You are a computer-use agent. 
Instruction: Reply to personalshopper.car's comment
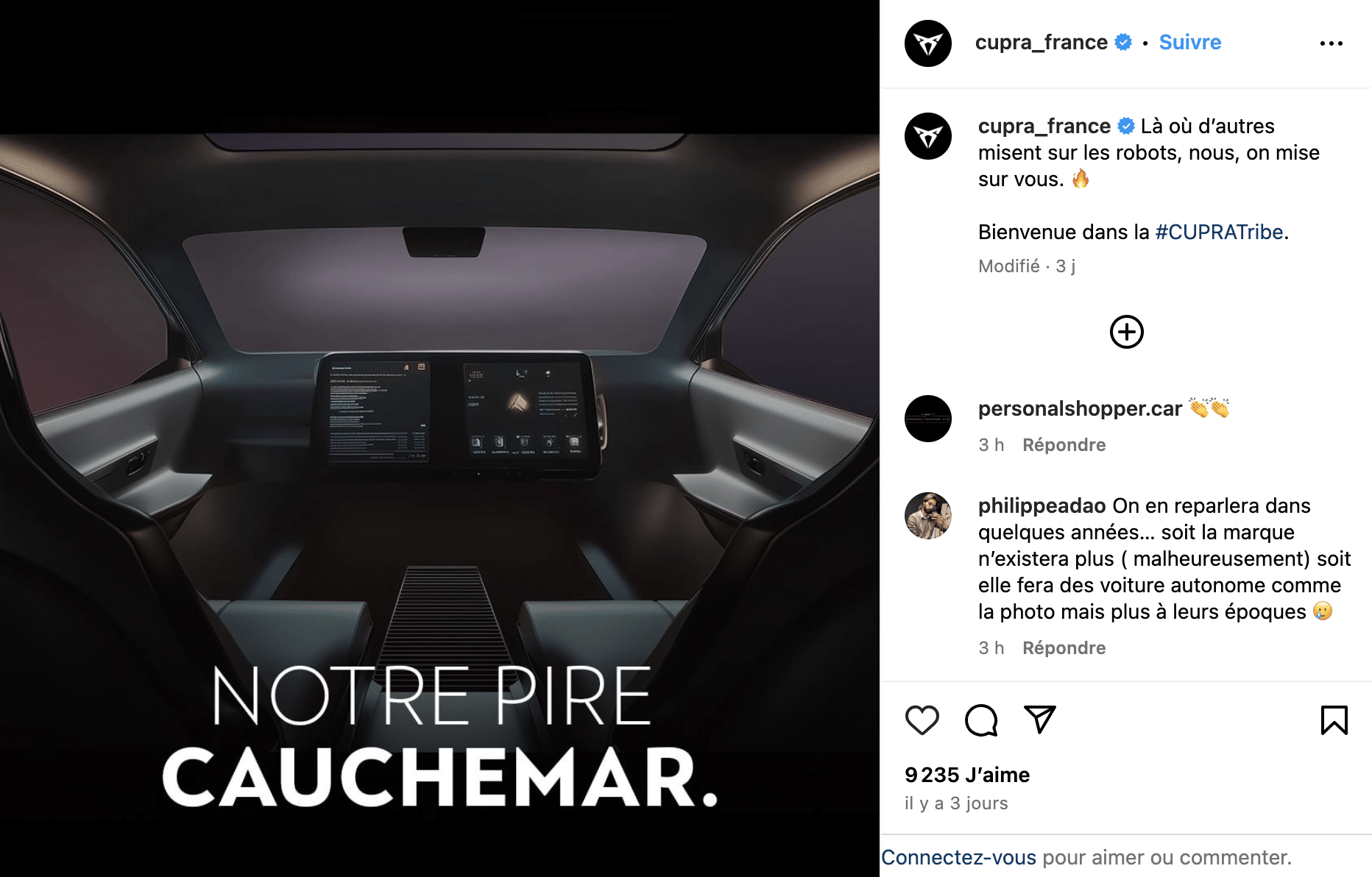pos(1064,445)
